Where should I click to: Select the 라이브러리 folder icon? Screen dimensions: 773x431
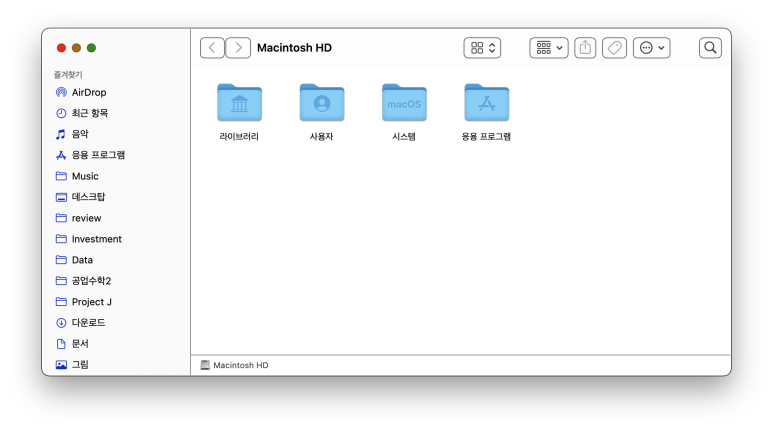240,103
